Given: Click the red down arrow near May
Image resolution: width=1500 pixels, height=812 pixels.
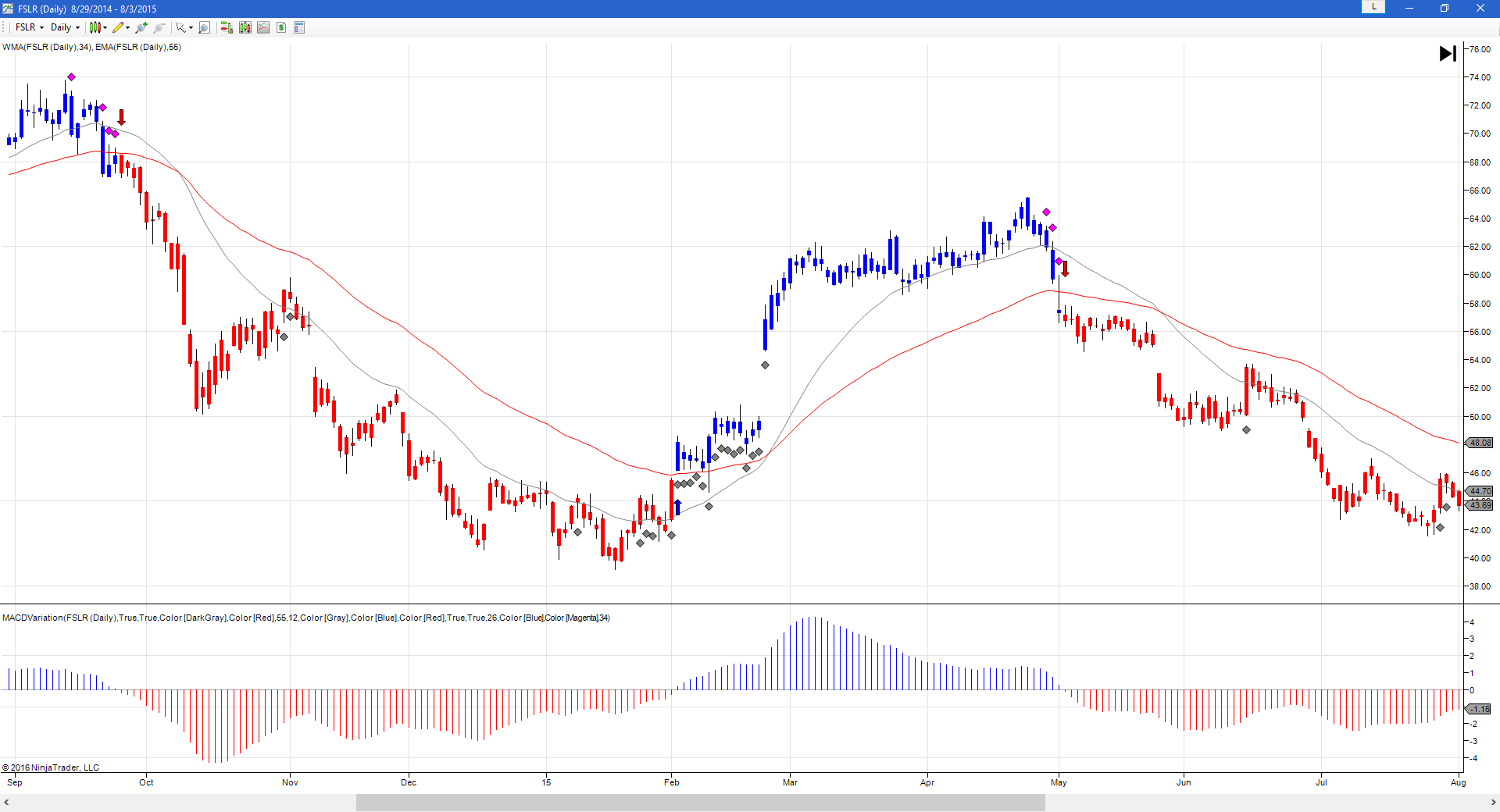Looking at the screenshot, I should tap(1065, 269).
